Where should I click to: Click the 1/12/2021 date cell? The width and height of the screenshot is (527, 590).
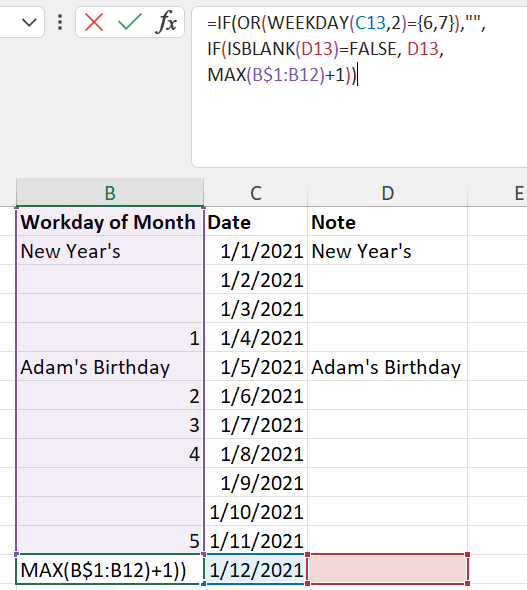coord(256,569)
